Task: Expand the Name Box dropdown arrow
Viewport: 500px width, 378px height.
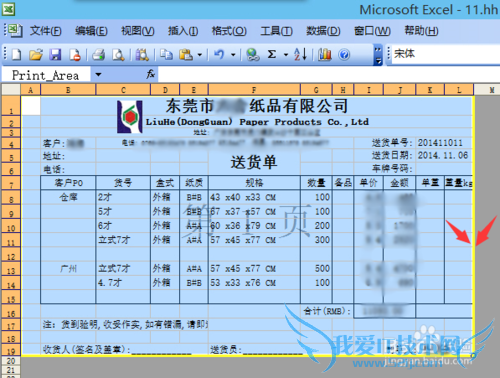Action: 98,74
